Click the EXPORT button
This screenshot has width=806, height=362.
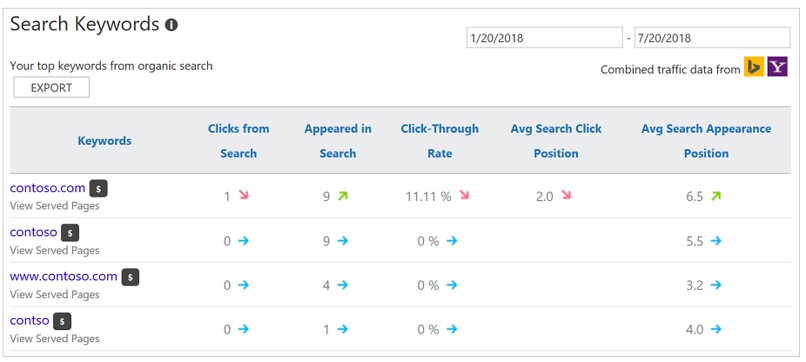tap(51, 87)
